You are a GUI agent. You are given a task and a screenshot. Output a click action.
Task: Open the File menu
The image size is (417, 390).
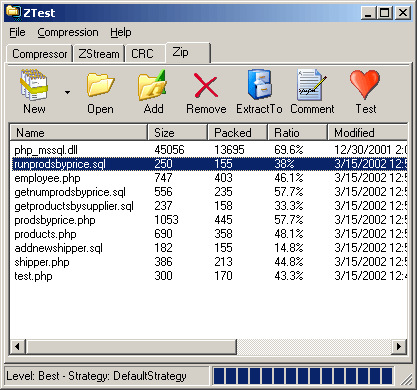point(17,32)
